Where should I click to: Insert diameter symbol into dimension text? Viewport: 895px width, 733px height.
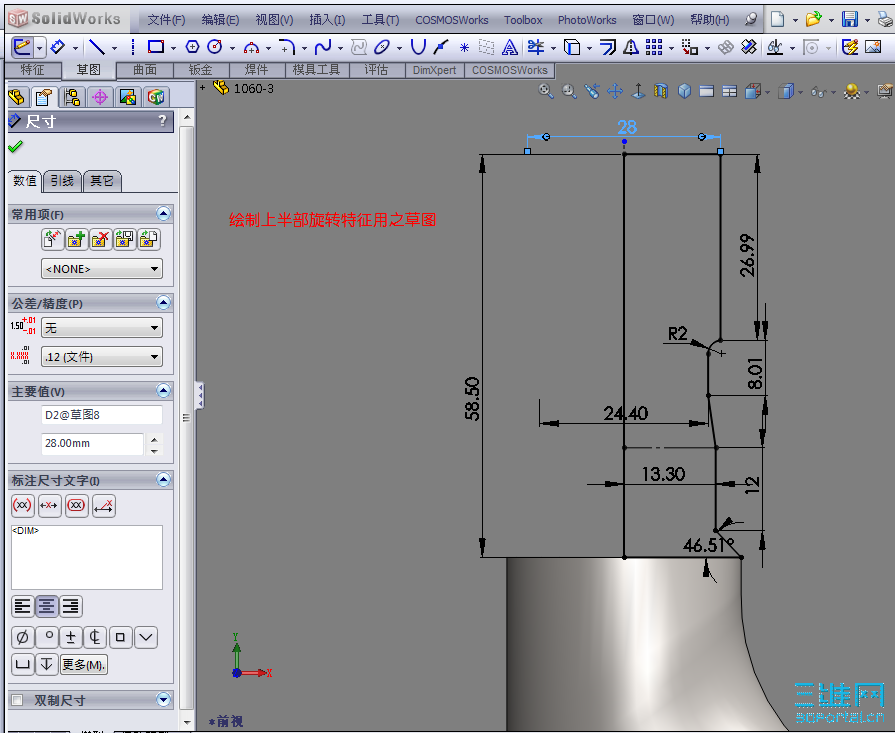tap(22, 637)
